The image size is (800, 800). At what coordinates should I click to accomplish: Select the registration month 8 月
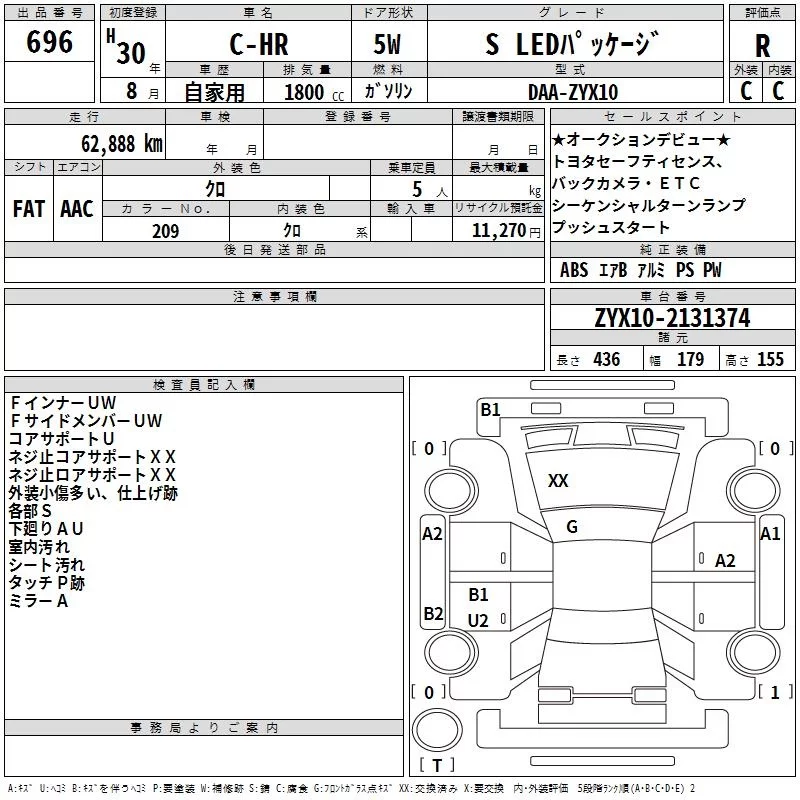coord(142,91)
